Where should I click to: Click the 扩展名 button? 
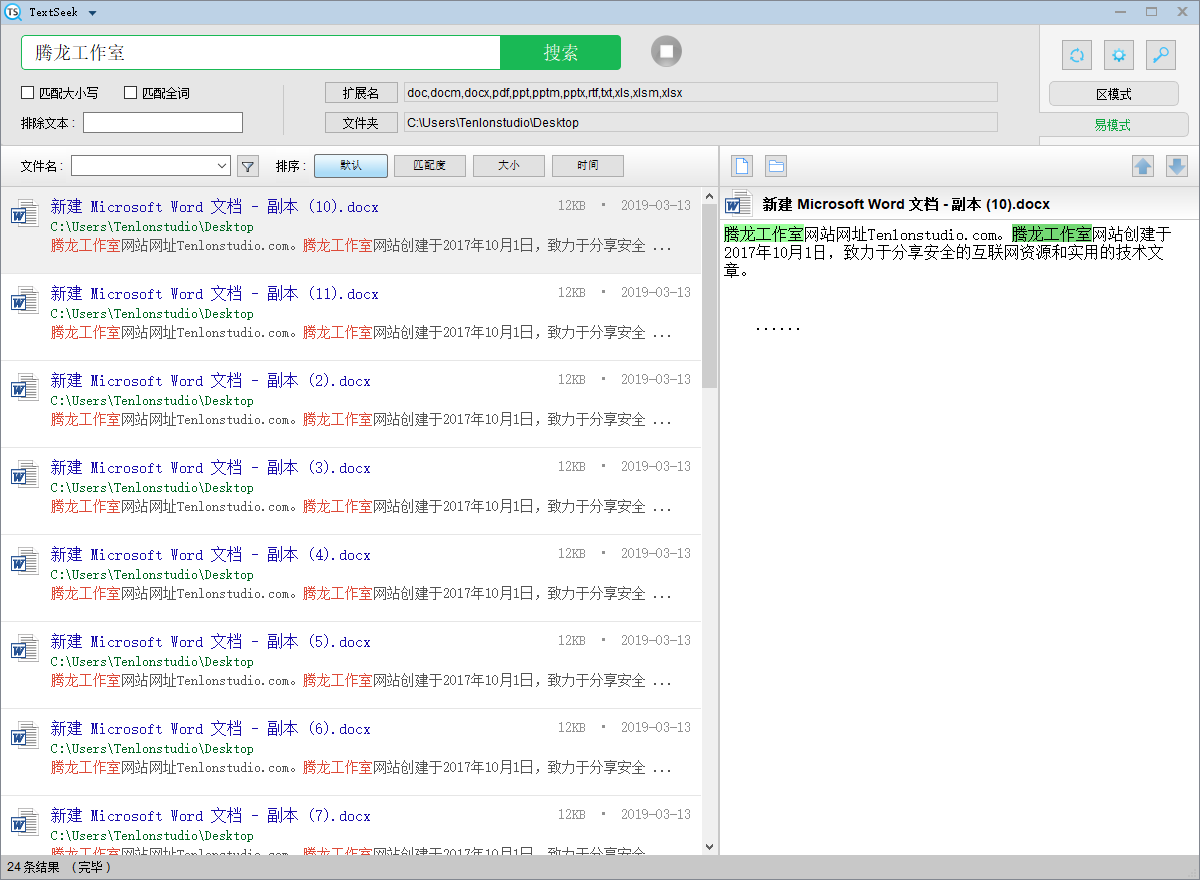click(x=361, y=93)
